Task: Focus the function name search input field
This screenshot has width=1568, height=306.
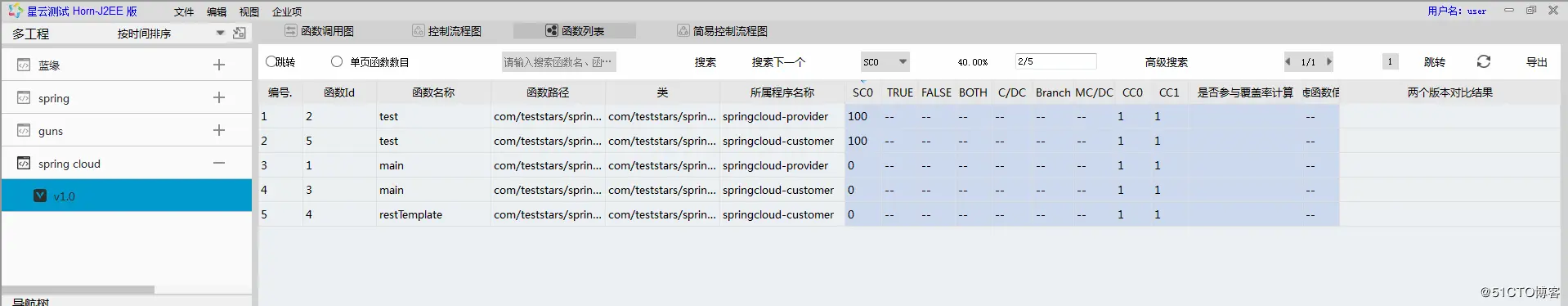Action: coord(559,62)
